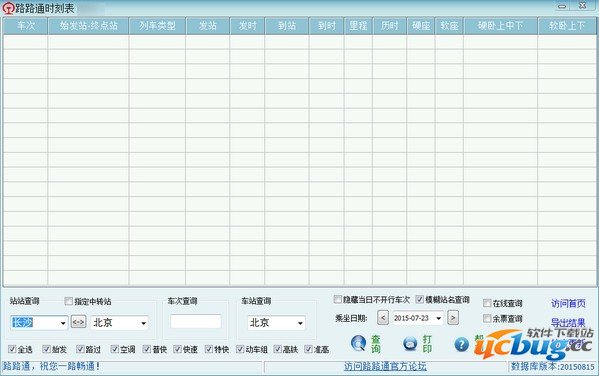Open the 北京 destination dropdown in 站站查询
This screenshot has height=376, width=599.
(143, 323)
